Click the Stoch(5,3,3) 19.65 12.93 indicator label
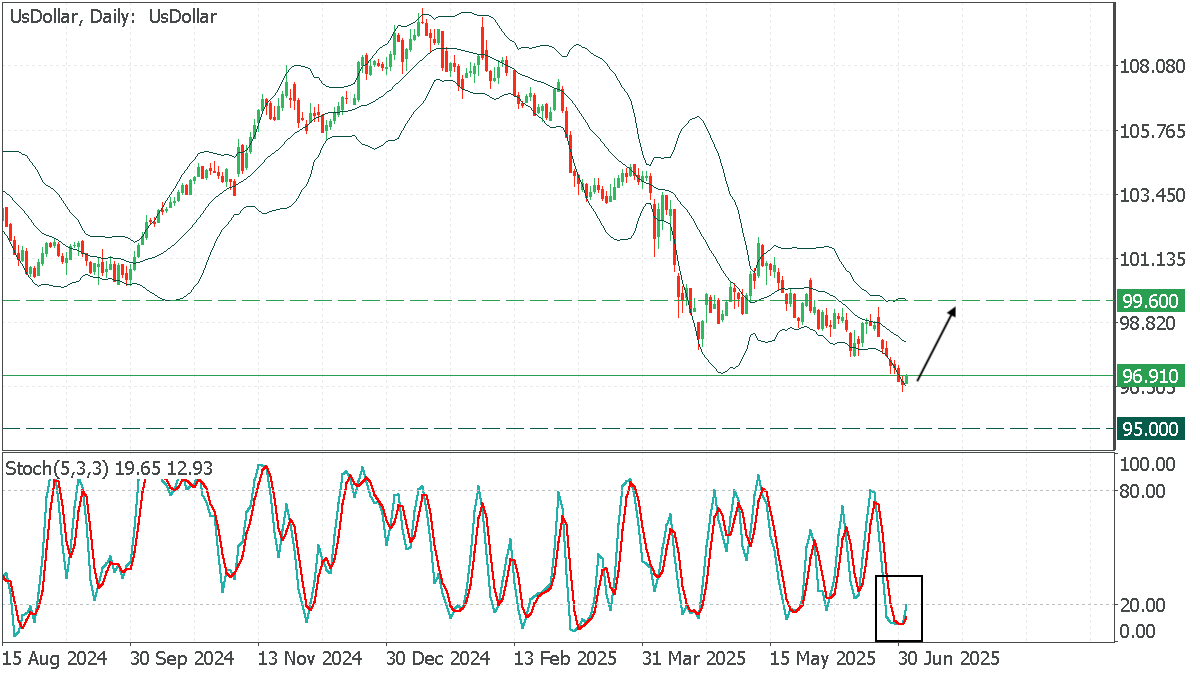Viewport: 1200px width, 675px height. point(110,468)
